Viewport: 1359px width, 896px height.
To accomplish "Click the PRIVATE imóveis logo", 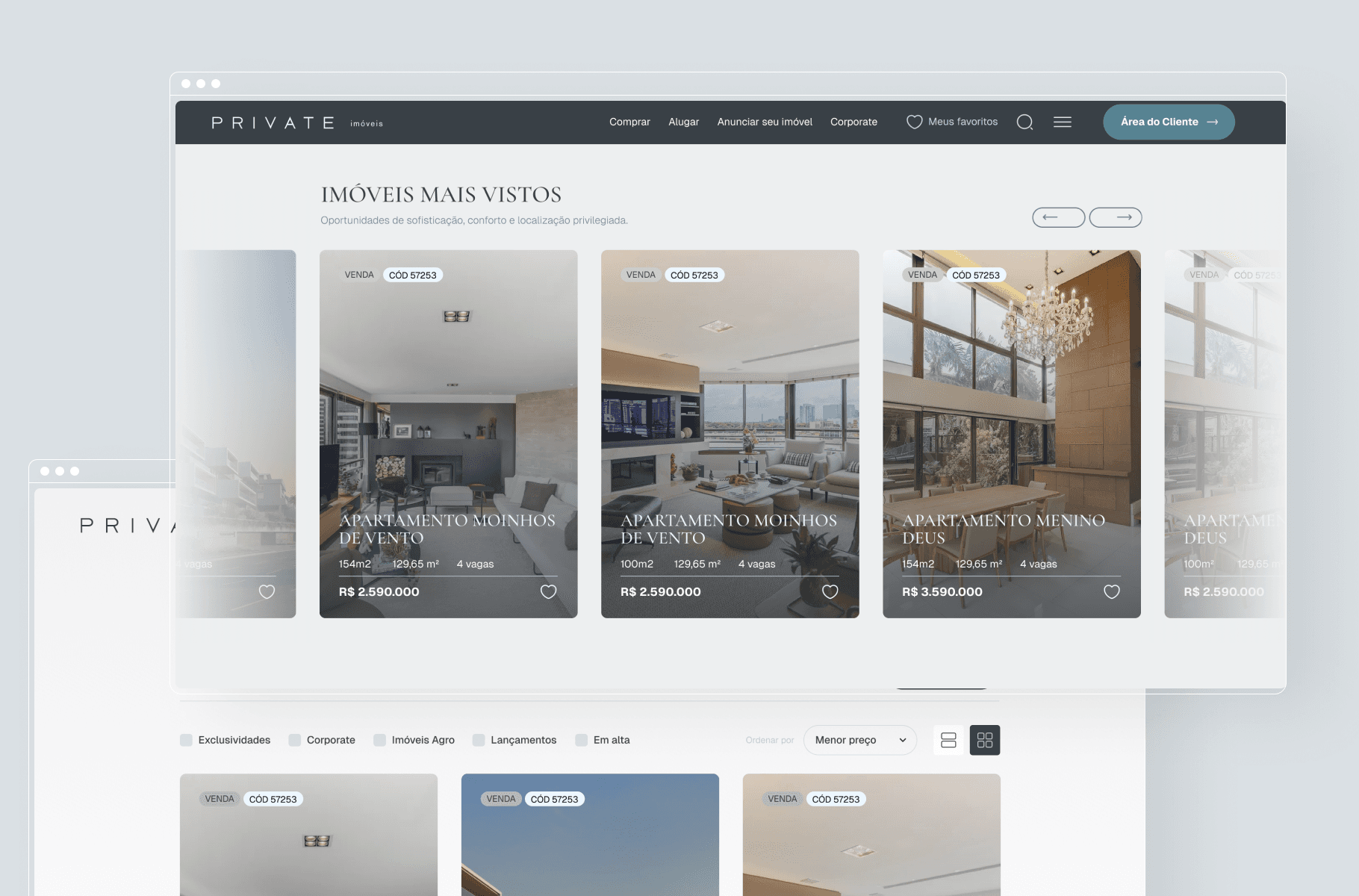I will 297,122.
